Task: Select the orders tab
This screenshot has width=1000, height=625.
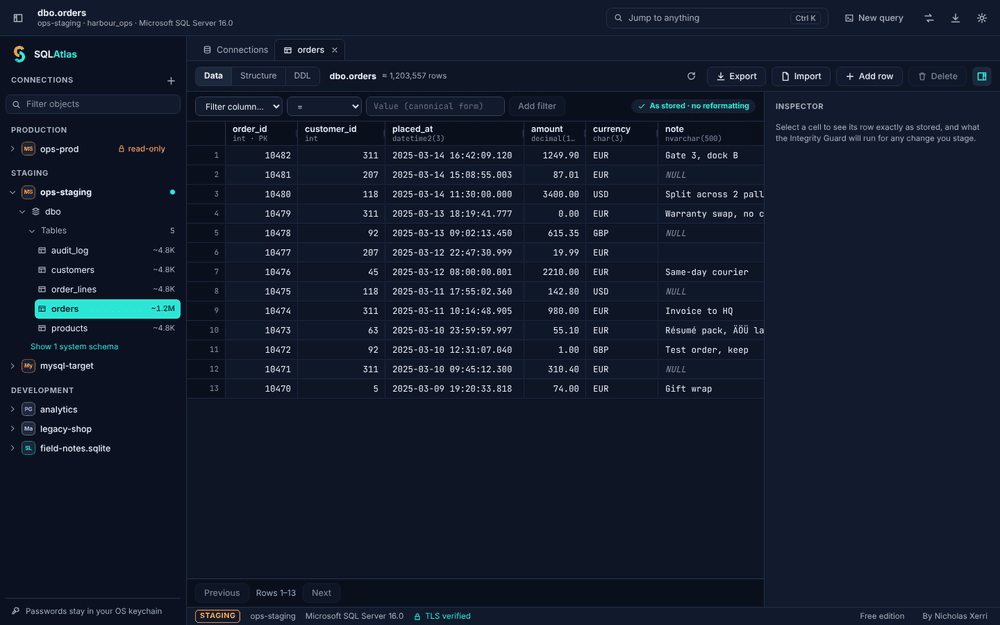Action: pyautogui.click(x=310, y=50)
